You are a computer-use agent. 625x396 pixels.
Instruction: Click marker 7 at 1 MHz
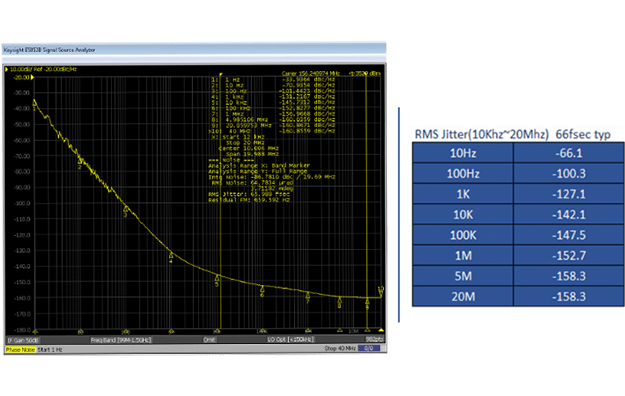(x=308, y=296)
